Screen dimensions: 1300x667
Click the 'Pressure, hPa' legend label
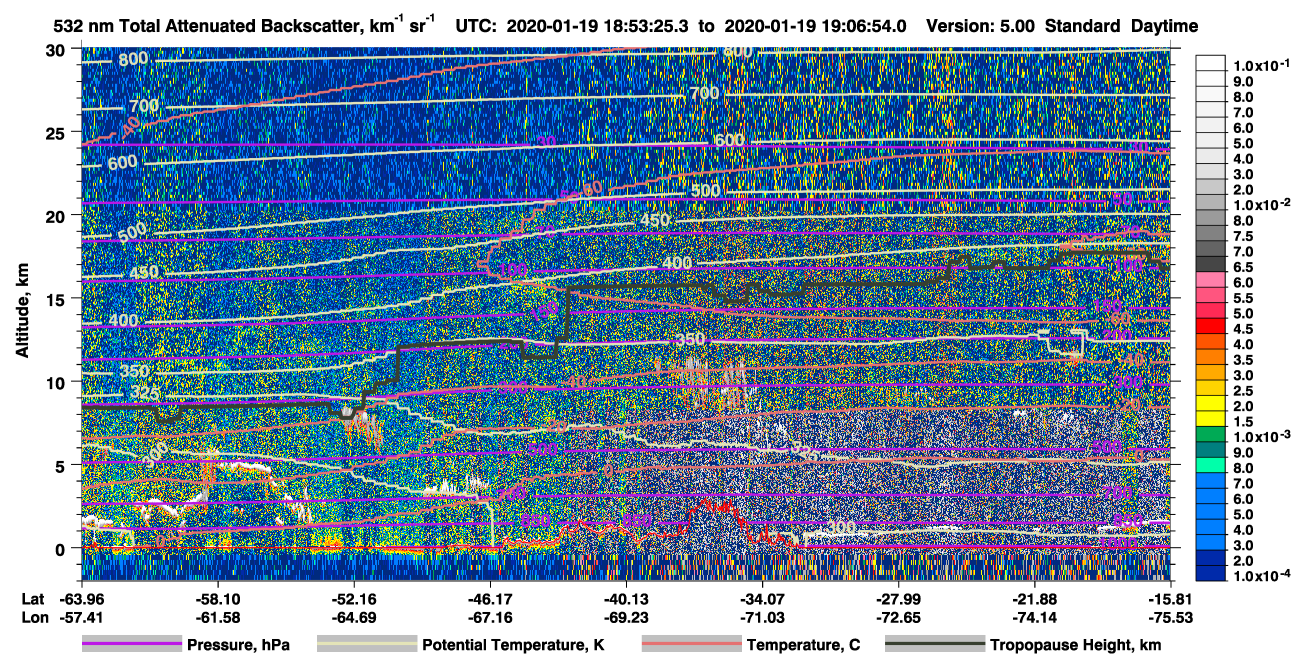239,646
